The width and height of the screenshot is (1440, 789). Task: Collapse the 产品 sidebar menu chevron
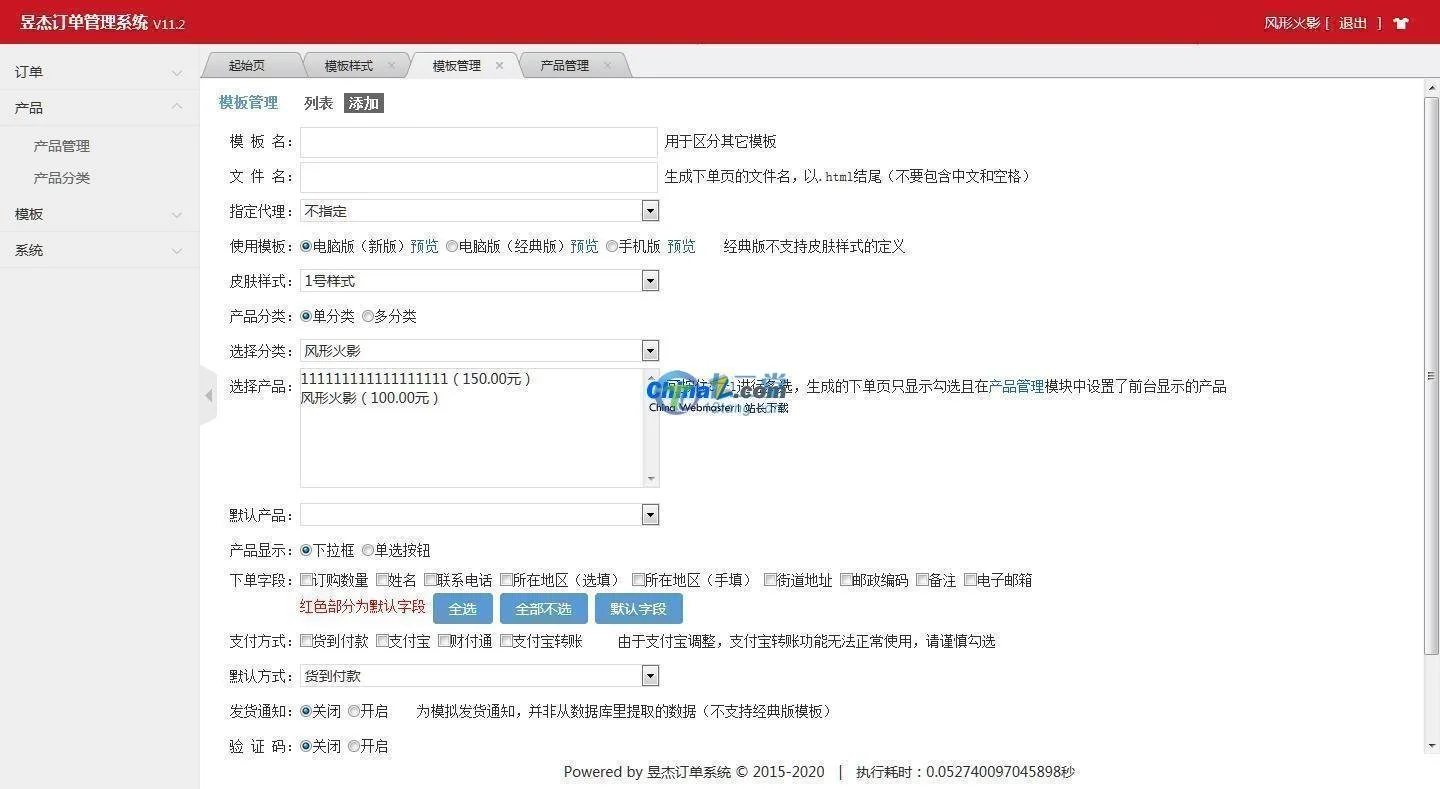(177, 107)
